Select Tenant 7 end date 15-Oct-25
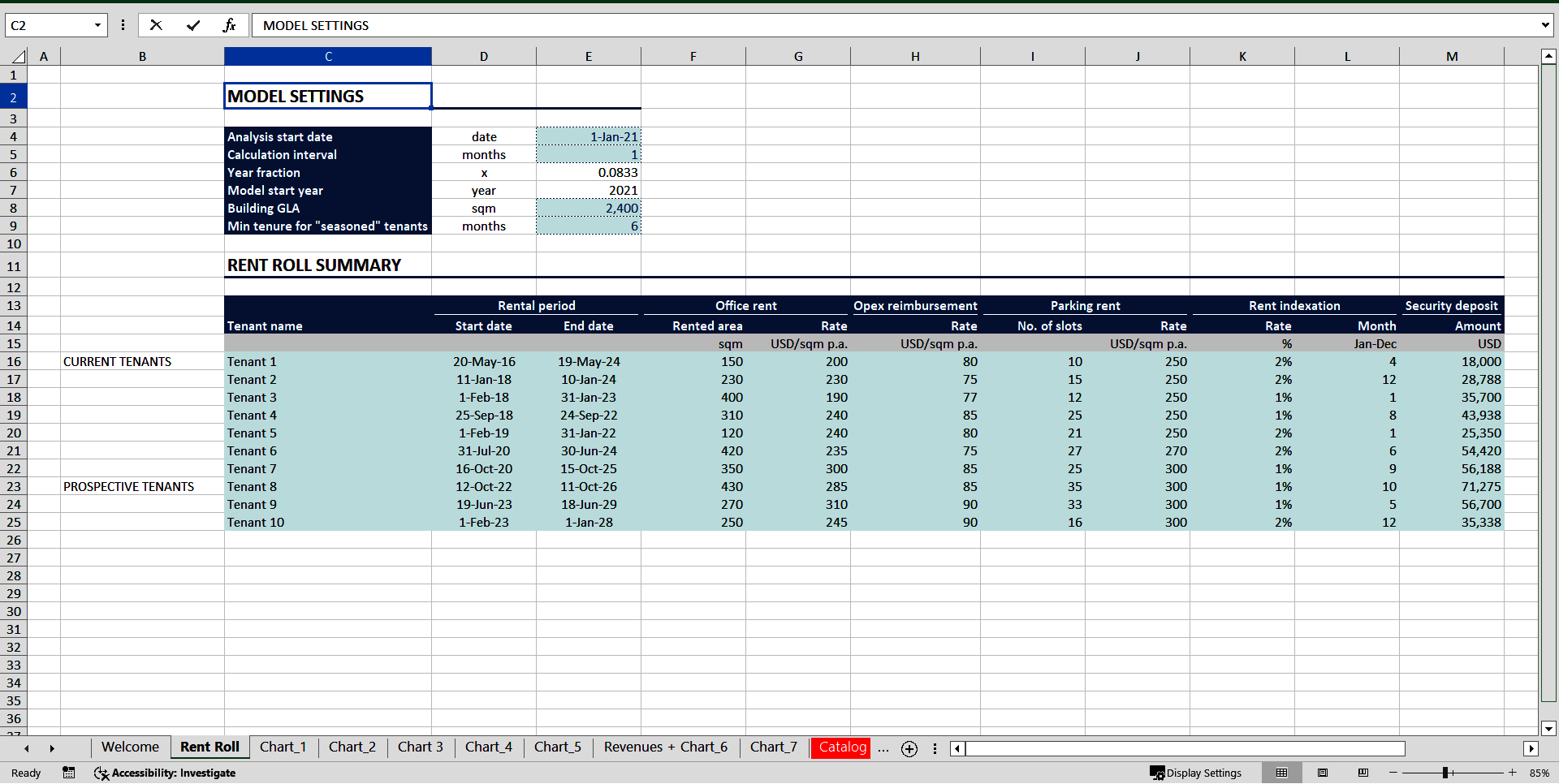This screenshot has width=1559, height=784. (x=589, y=468)
